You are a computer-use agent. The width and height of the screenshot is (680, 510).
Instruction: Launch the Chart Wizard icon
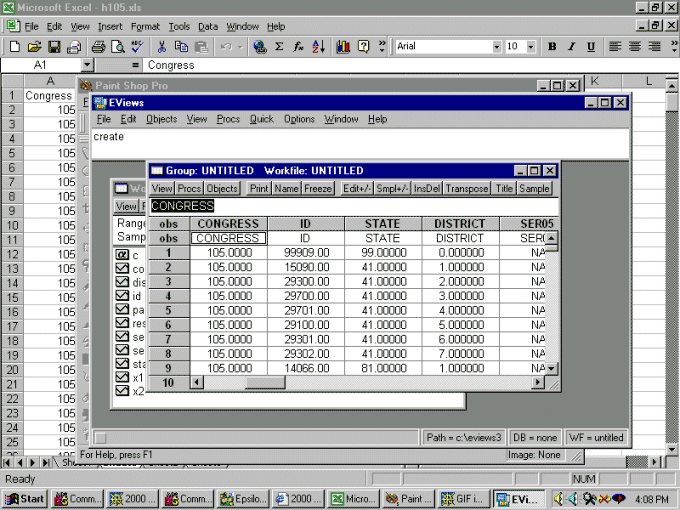pyautogui.click(x=344, y=46)
